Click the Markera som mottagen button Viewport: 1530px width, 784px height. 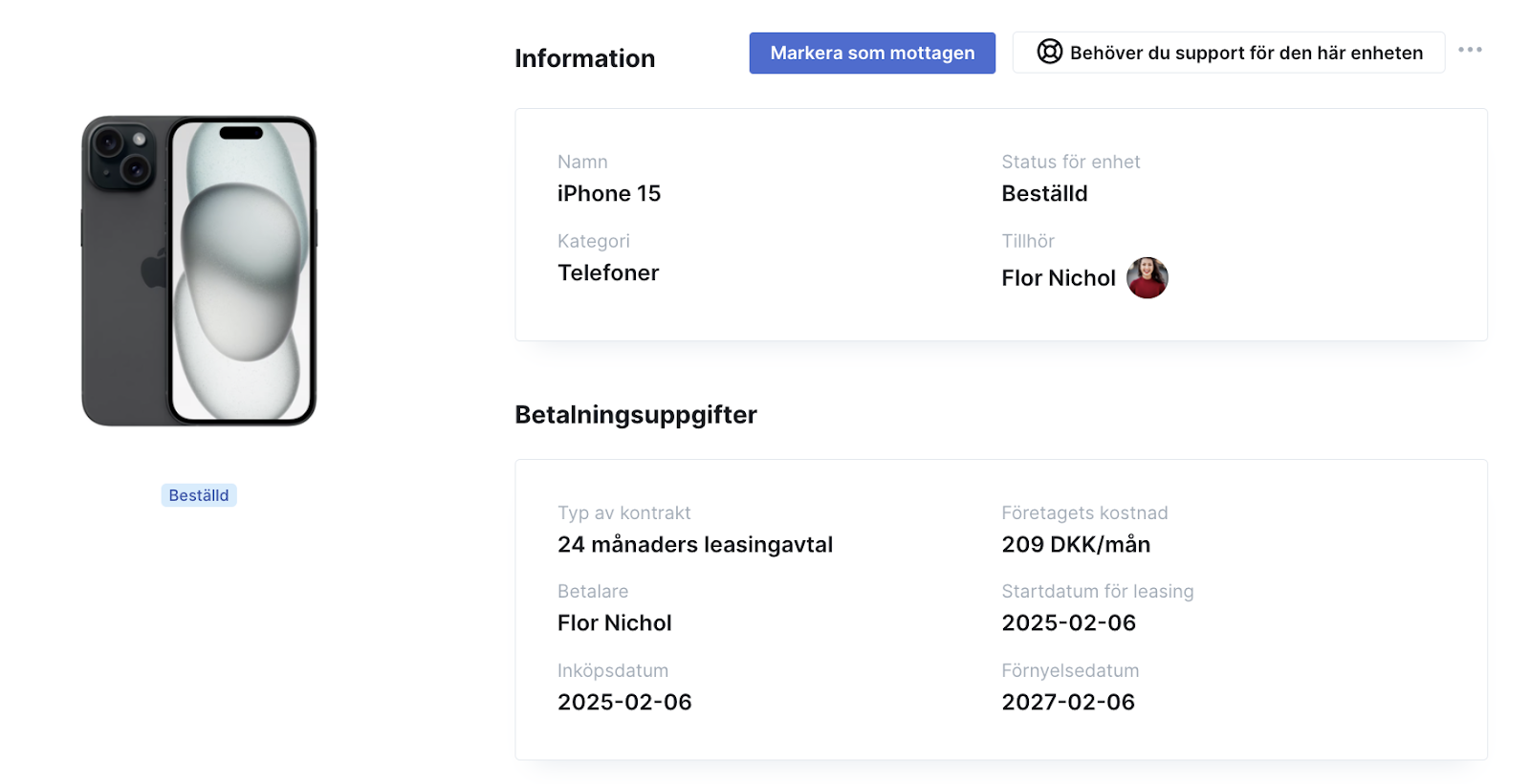(872, 53)
